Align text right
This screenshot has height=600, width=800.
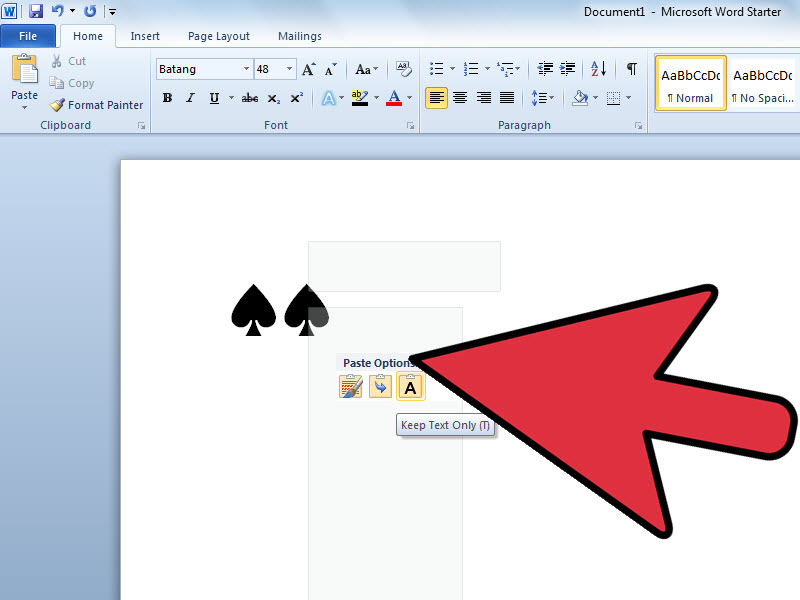[x=484, y=98]
